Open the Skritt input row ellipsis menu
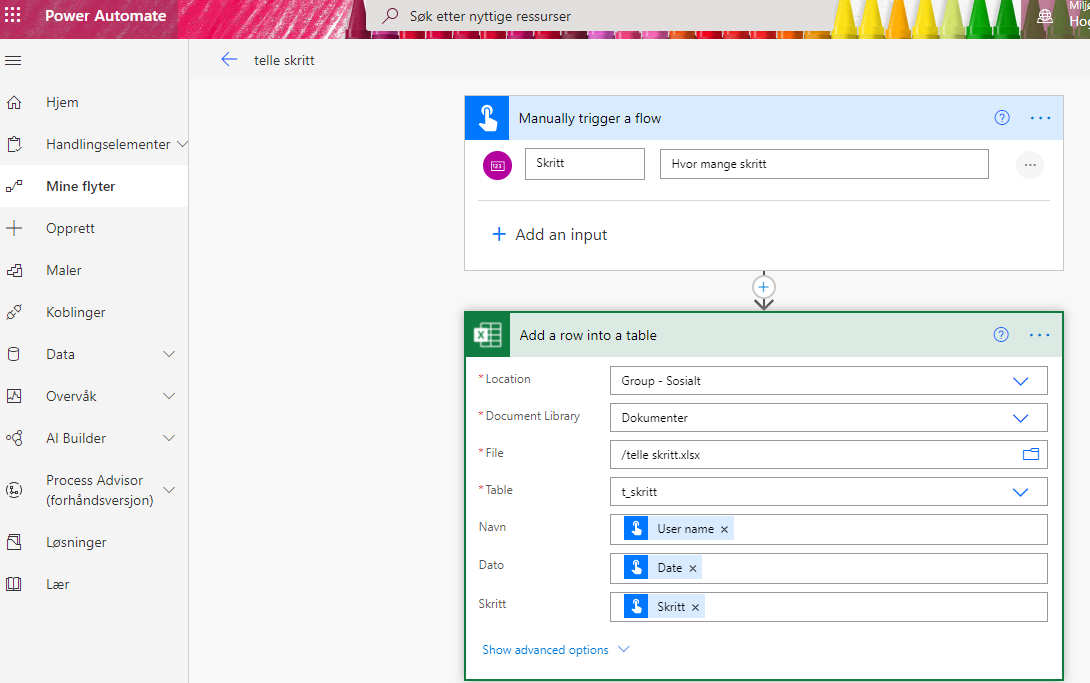Image resolution: width=1090 pixels, height=683 pixels. pyautogui.click(x=1030, y=165)
